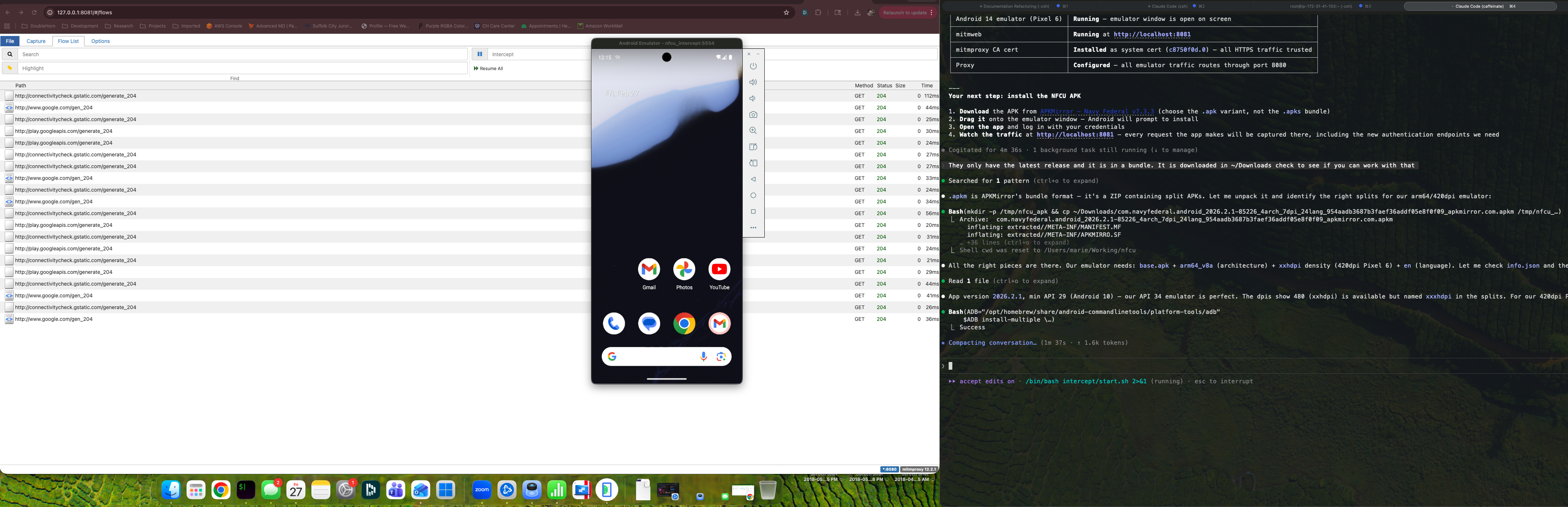Viewport: 1568px width, 507px height.
Task: Switch to the Options tab in mitmweb
Action: coord(100,41)
